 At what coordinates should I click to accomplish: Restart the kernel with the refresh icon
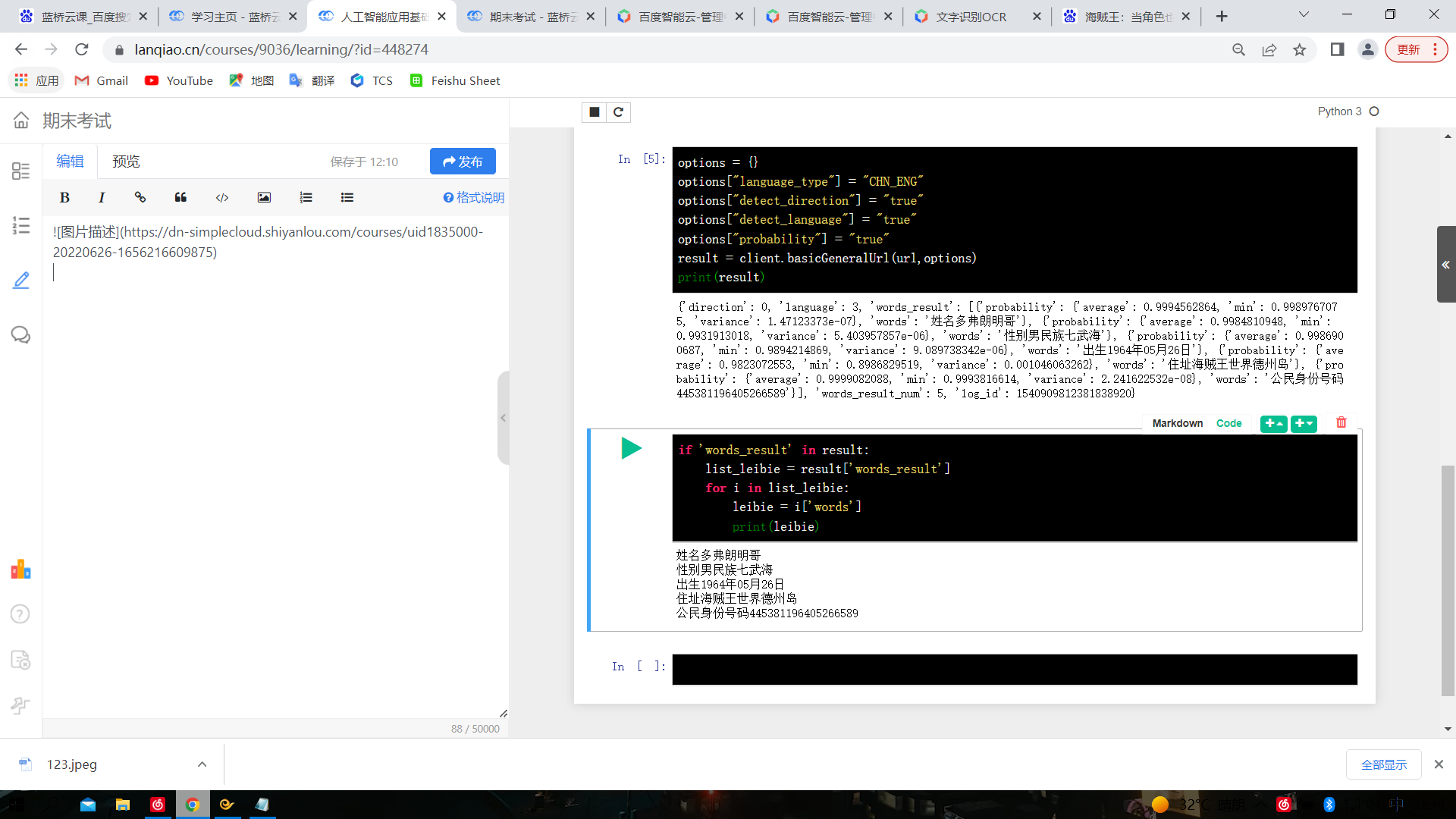(x=618, y=112)
